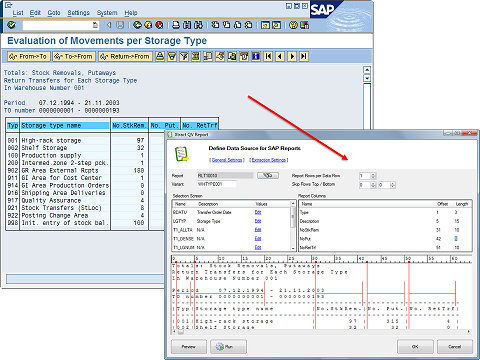480x360 pixels.
Task: Click Edit link for T1_ALLTA row
Action: (258, 230)
